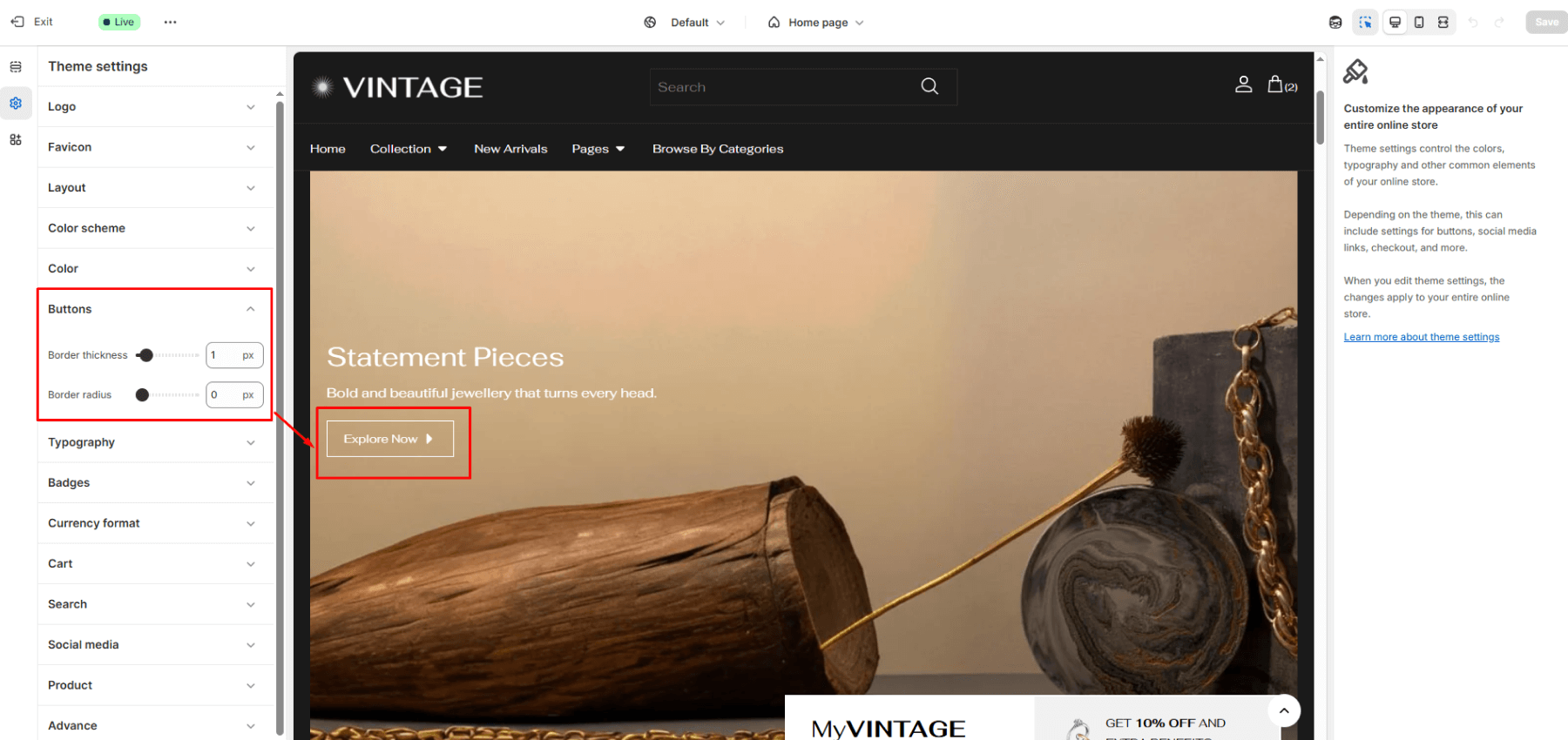Open the account user icon in preview
Image resolution: width=1568 pixels, height=740 pixels.
tap(1244, 84)
